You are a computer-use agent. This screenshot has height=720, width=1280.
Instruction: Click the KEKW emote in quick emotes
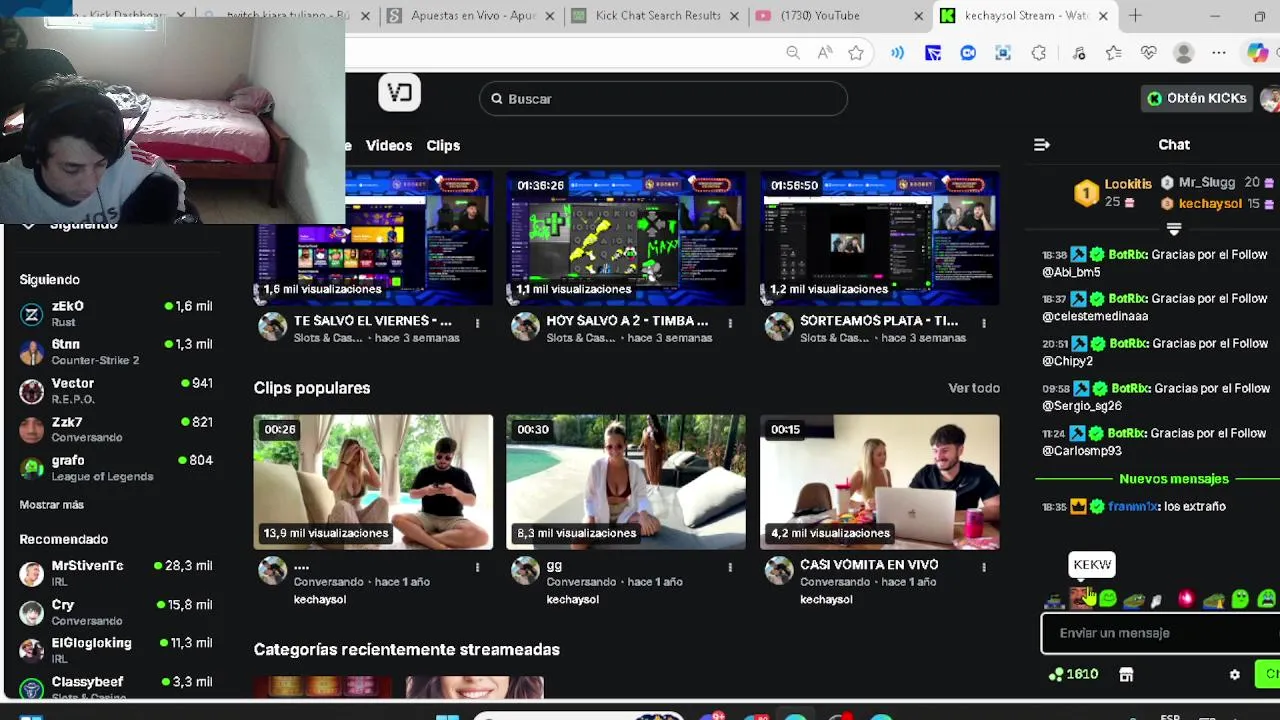click(1080, 599)
